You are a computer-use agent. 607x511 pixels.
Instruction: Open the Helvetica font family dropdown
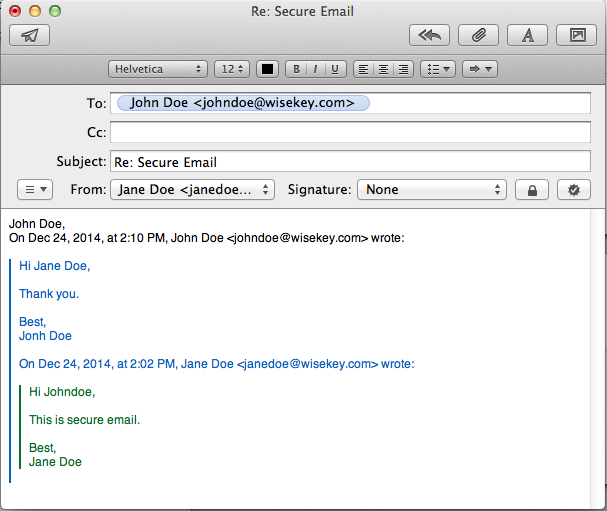coord(158,69)
